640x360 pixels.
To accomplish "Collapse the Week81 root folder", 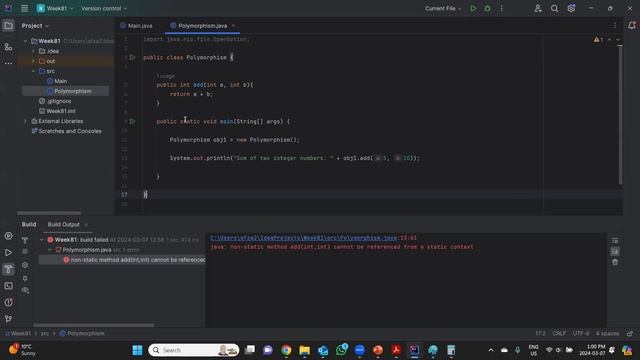I will point(25,41).
